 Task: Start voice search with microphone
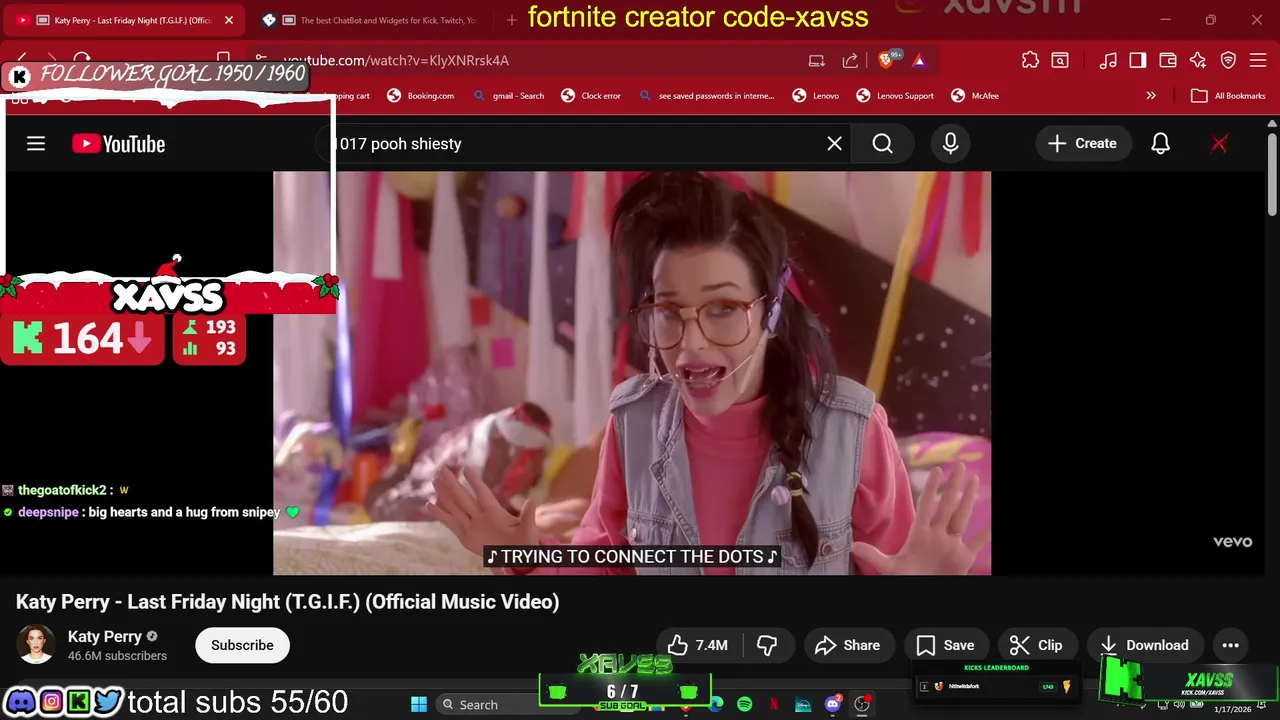click(950, 144)
